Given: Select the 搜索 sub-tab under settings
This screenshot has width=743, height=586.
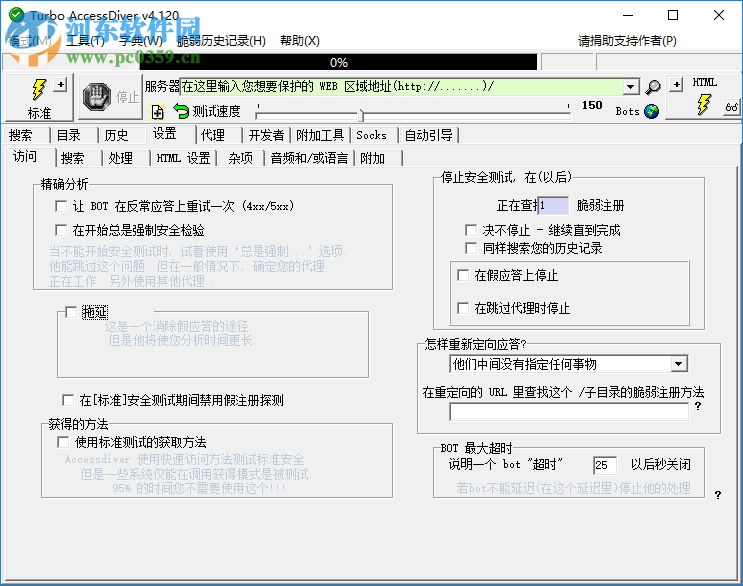Looking at the screenshot, I should [x=78, y=158].
